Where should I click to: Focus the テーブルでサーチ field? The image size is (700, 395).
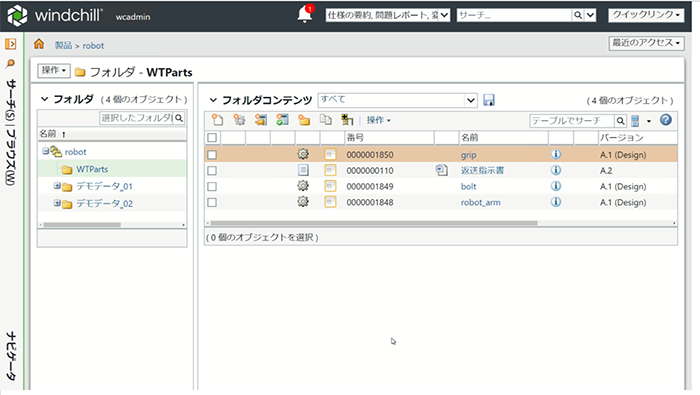[571, 121]
